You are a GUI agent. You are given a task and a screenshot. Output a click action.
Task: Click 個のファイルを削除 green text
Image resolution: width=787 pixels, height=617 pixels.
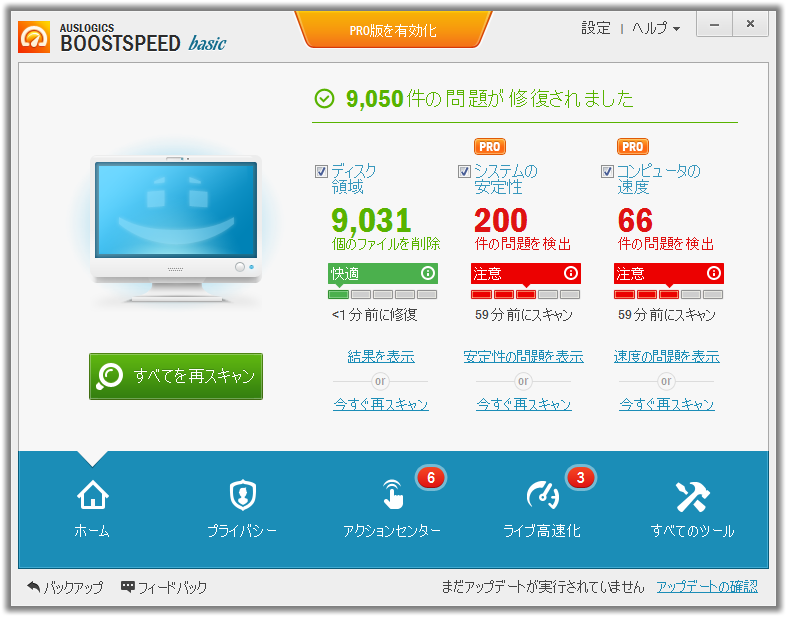[x=386, y=244]
